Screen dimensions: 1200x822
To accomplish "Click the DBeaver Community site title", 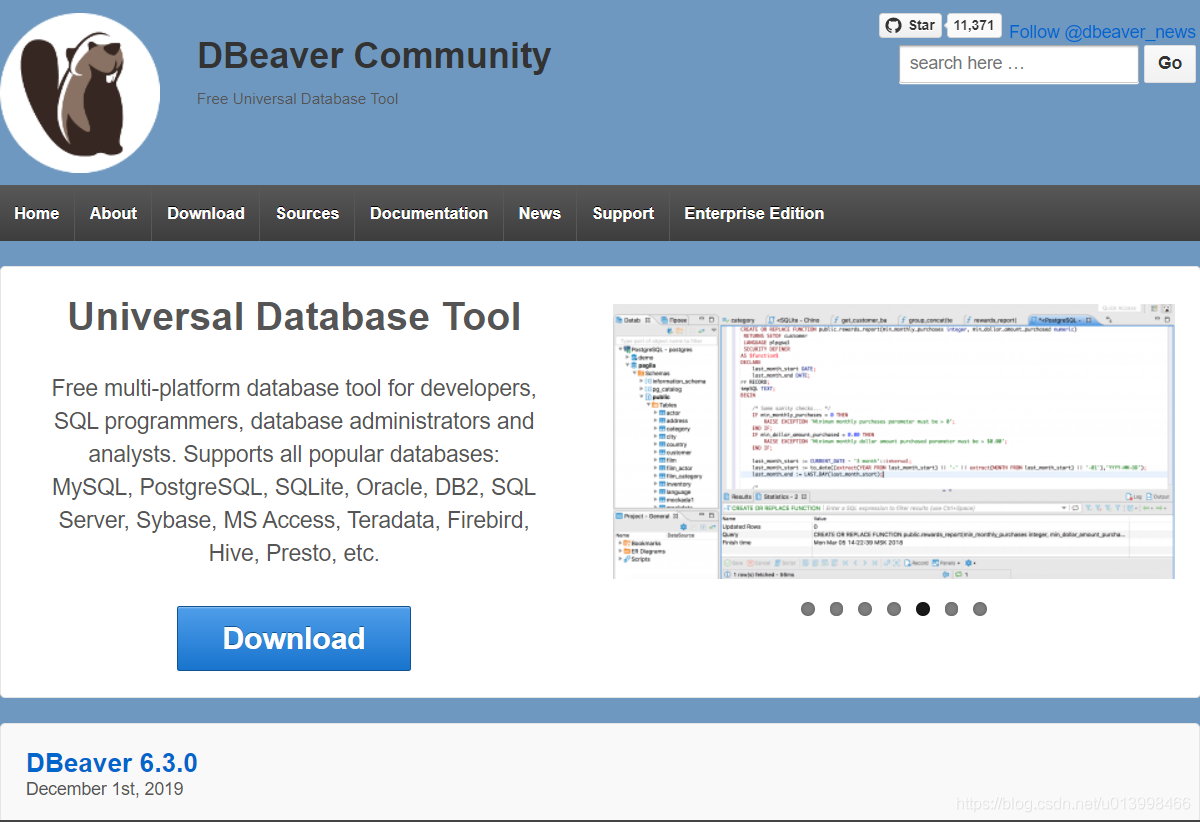I will tap(374, 56).
